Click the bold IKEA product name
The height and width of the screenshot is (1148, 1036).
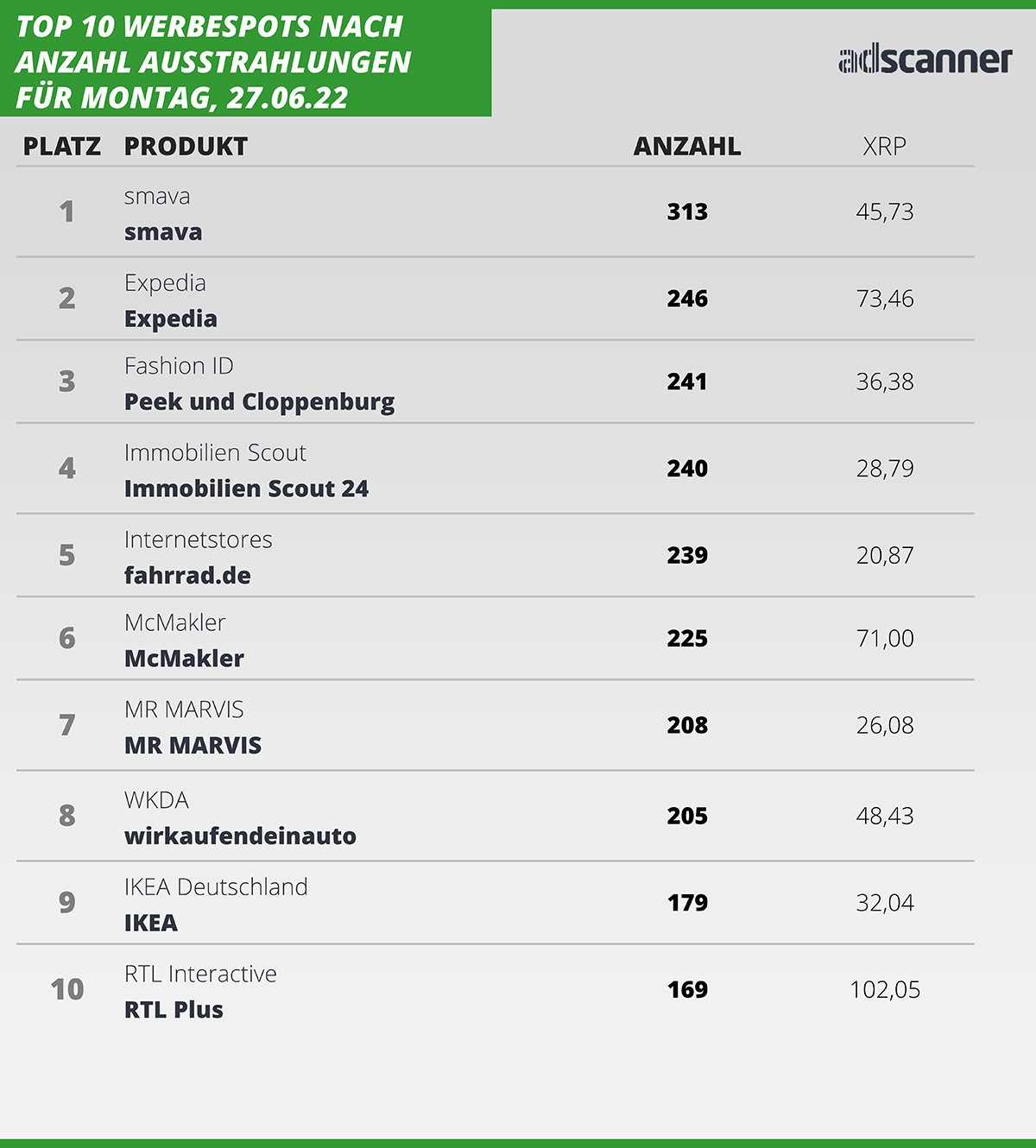click(x=151, y=924)
